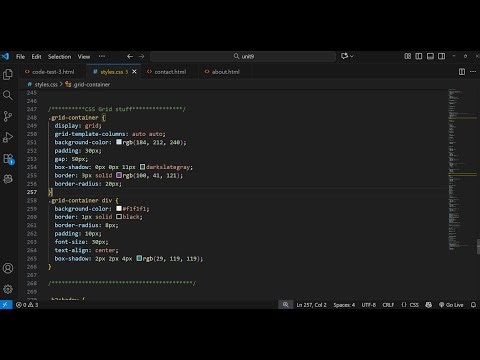Open the remote window indicator
480x360 pixels.
(x=6, y=305)
